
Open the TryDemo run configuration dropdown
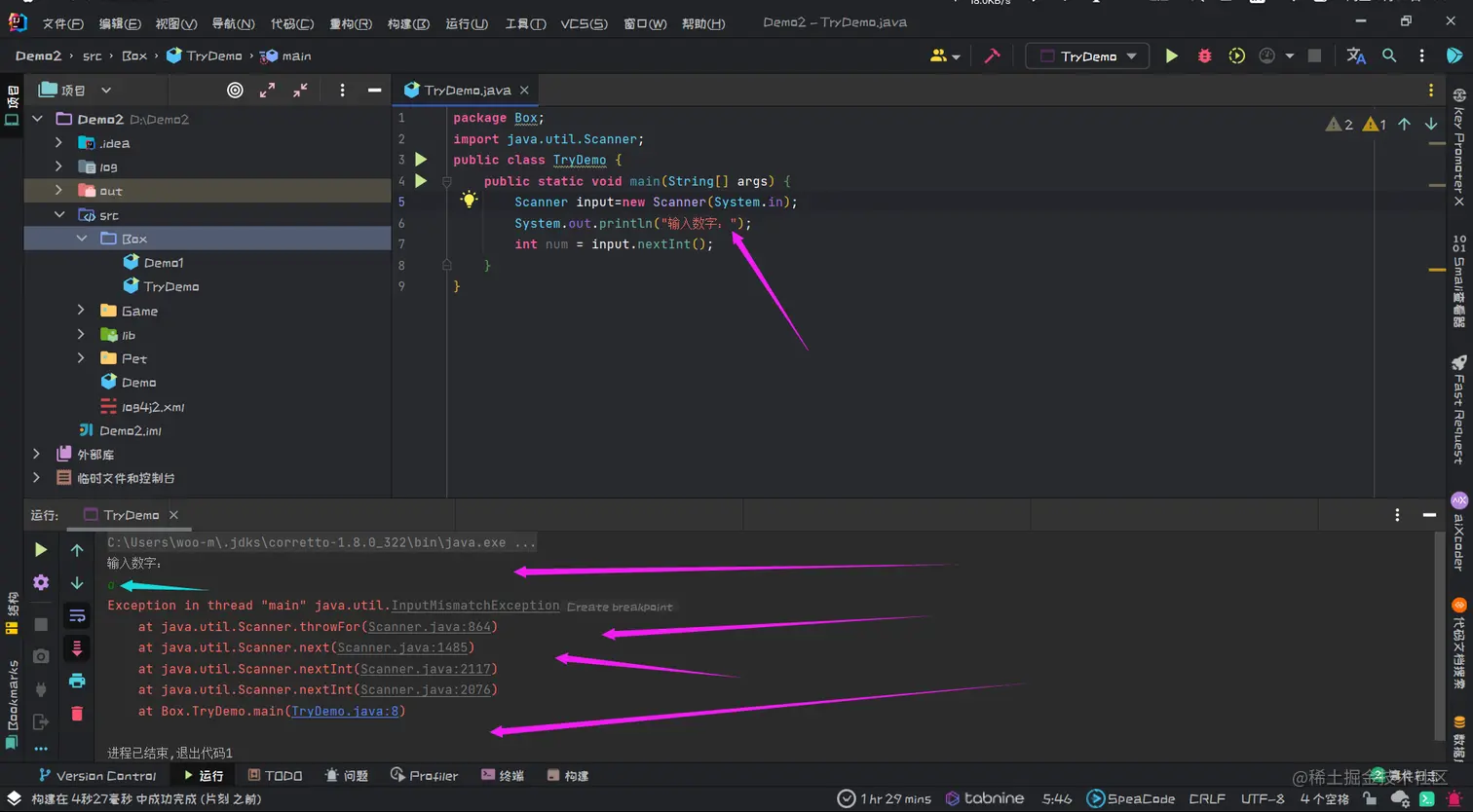coord(1087,56)
